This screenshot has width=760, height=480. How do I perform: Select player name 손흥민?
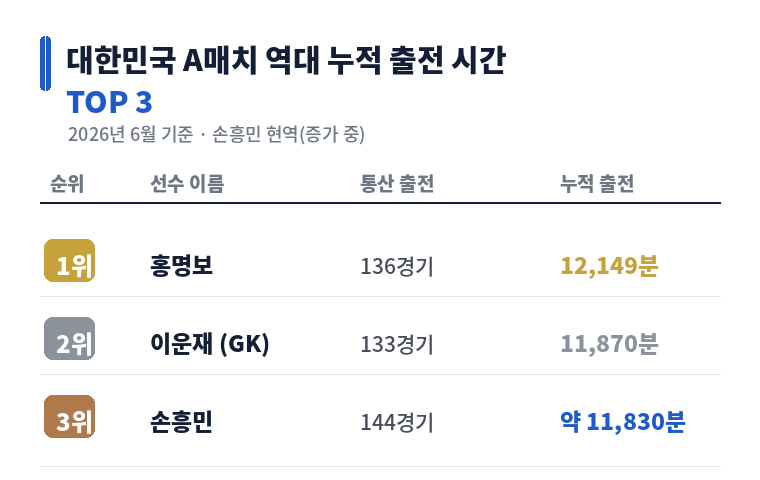[181, 422]
